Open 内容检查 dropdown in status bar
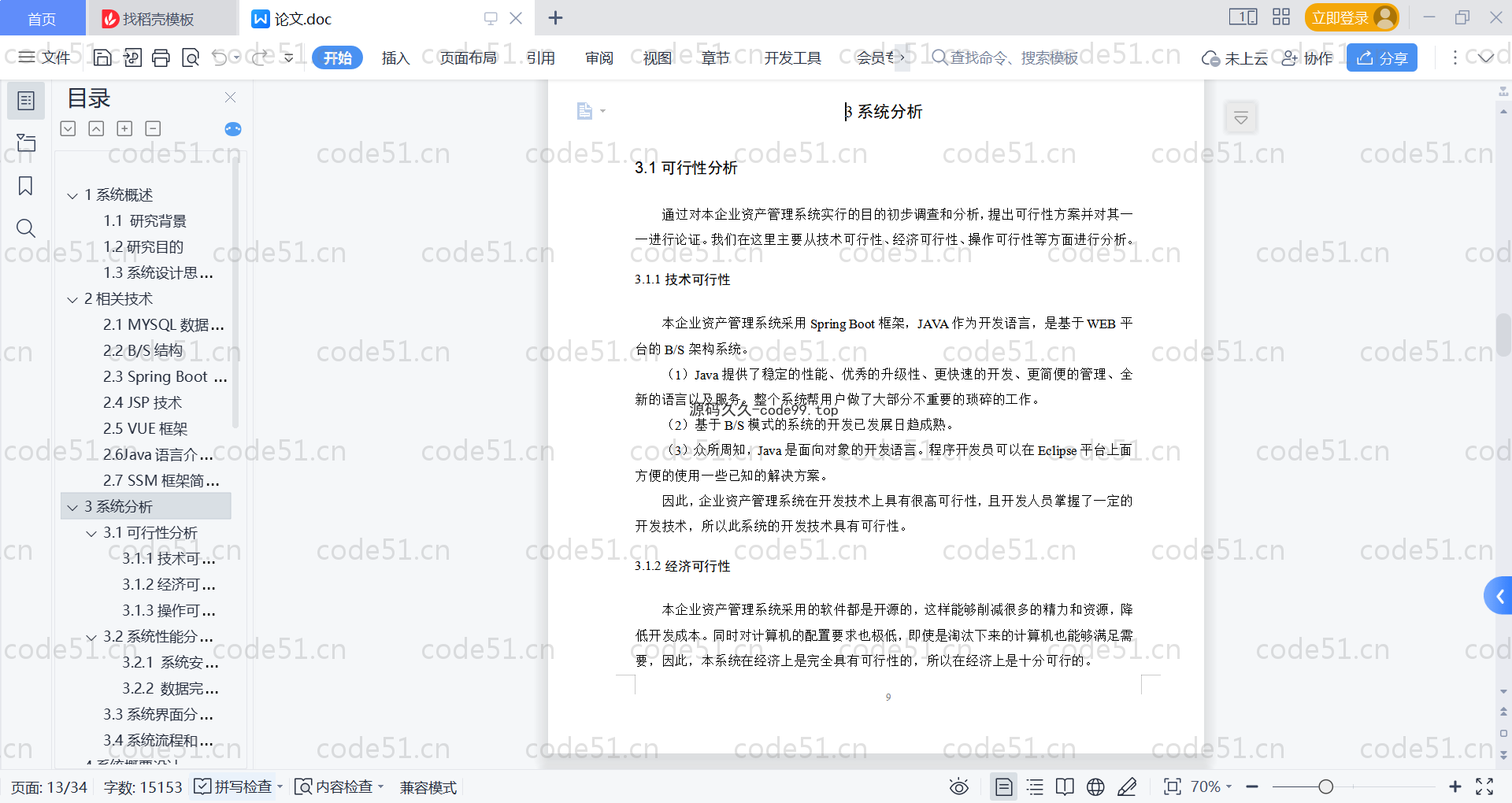This screenshot has height=803, width=1512. pyautogui.click(x=339, y=786)
